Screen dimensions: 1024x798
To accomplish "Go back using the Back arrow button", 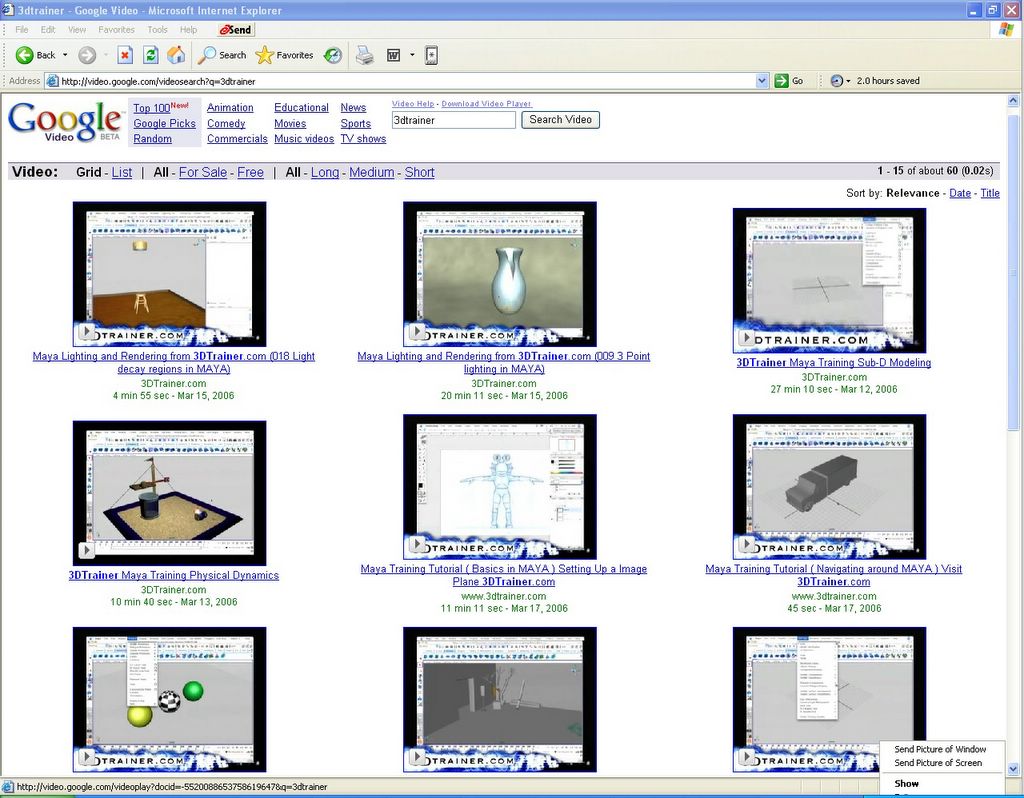I will [36, 56].
